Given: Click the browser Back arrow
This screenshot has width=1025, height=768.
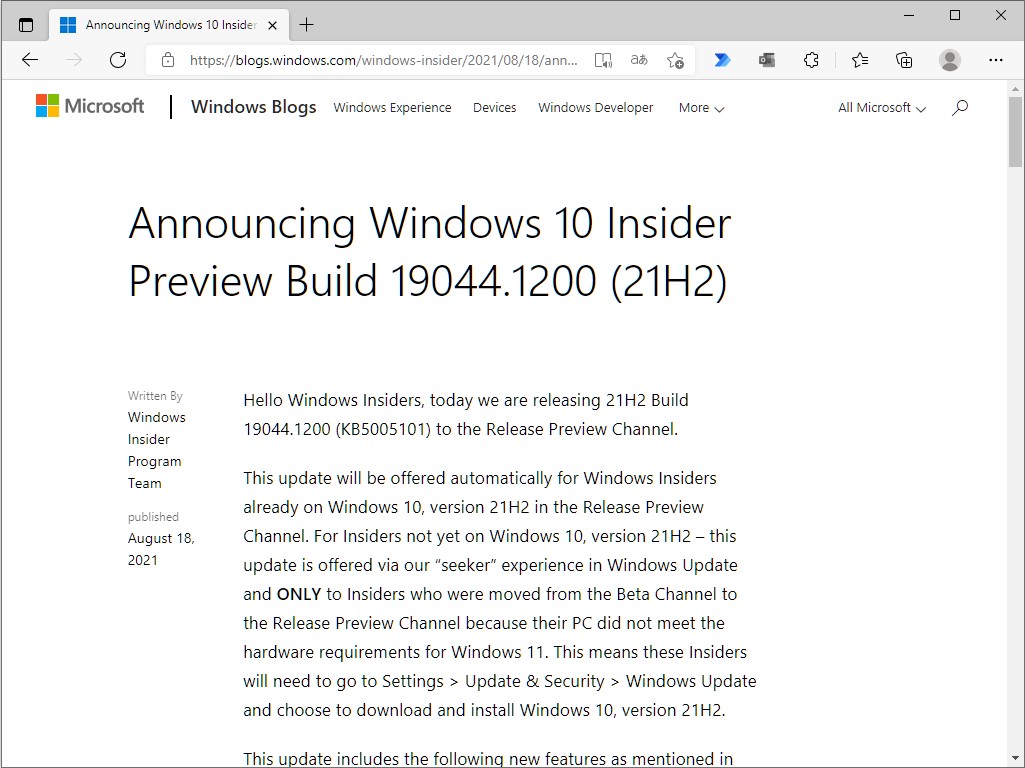Looking at the screenshot, I should pyautogui.click(x=30, y=60).
